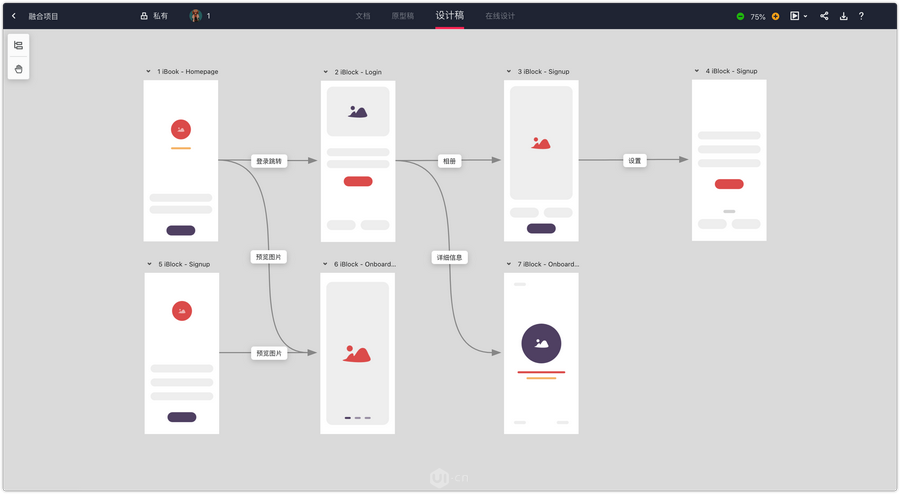Click the red circle logo in artboard 5
This screenshot has height=494, width=900.
(x=182, y=311)
